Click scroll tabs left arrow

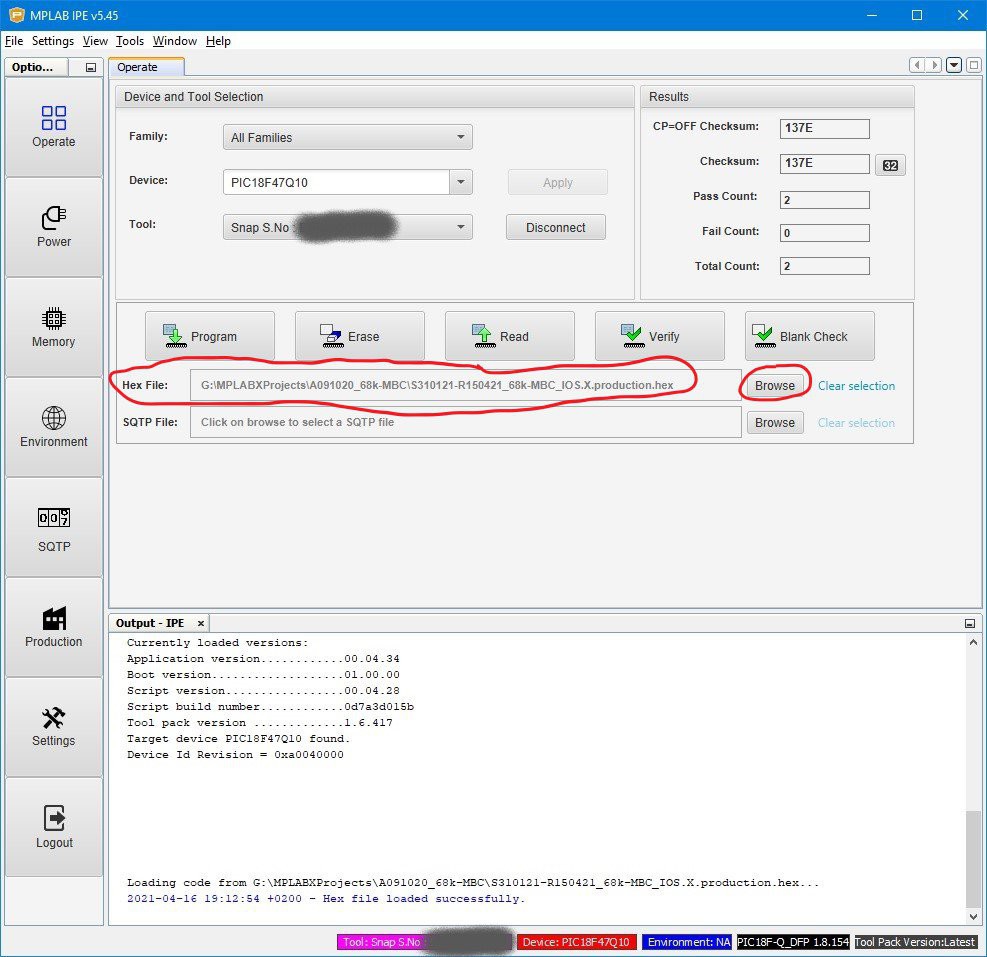(x=917, y=65)
